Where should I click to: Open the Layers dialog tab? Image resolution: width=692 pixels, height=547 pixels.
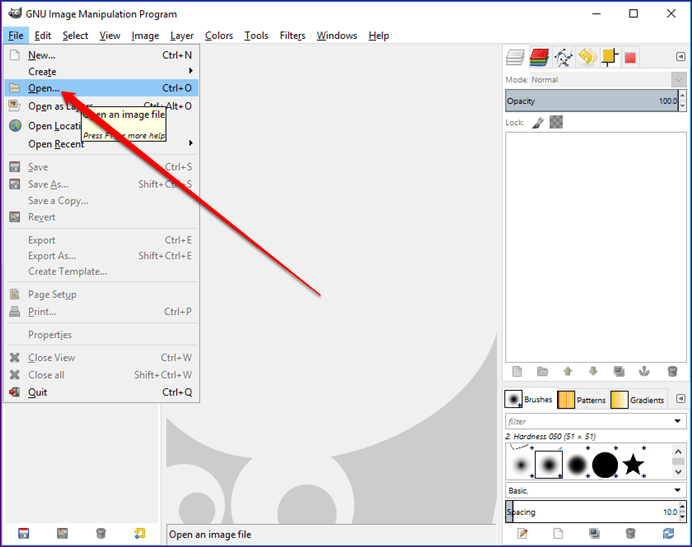pyautogui.click(x=515, y=57)
